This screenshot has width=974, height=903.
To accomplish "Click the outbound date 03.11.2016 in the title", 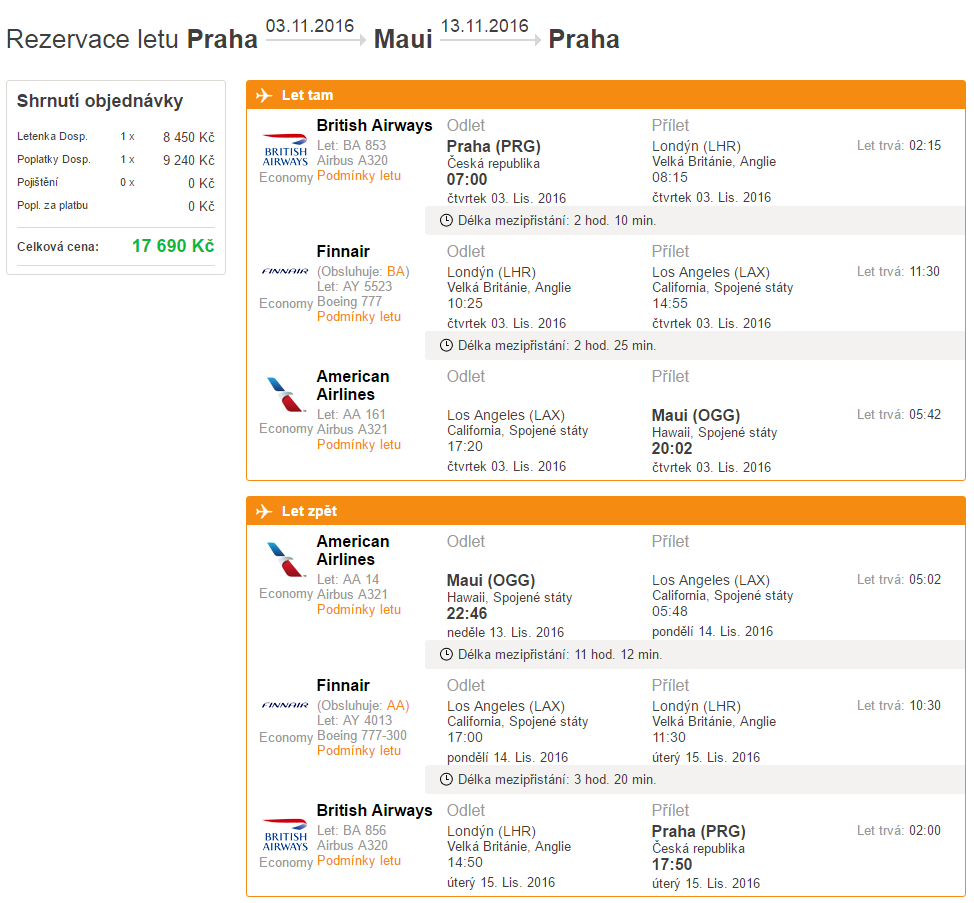I will pyautogui.click(x=310, y=26).
